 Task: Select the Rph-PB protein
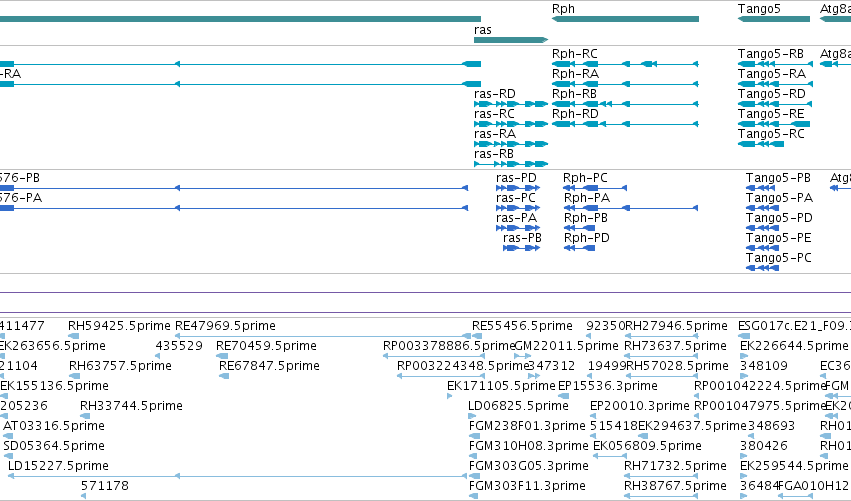586,218
